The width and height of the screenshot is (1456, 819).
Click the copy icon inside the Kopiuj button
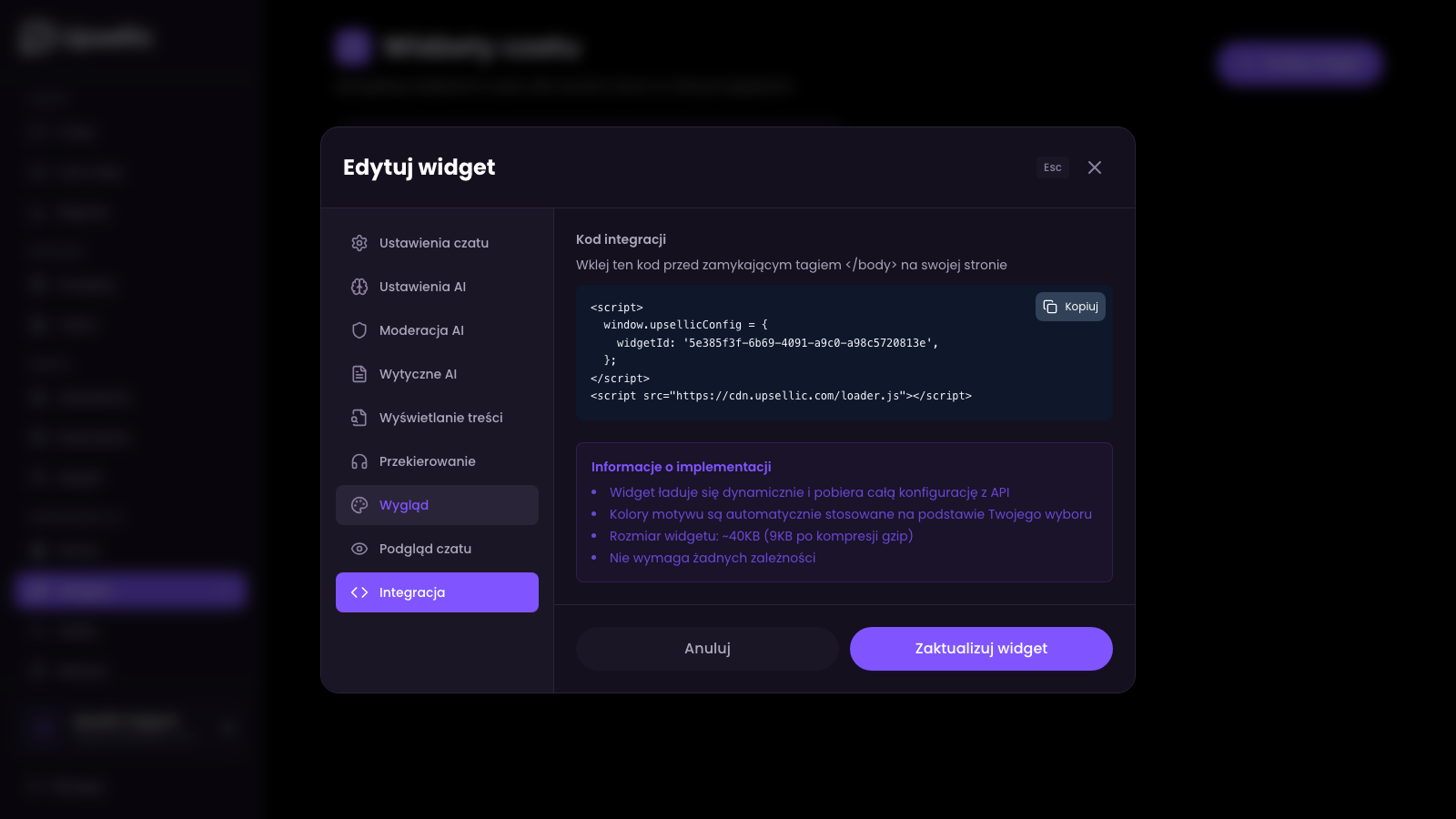tap(1048, 307)
